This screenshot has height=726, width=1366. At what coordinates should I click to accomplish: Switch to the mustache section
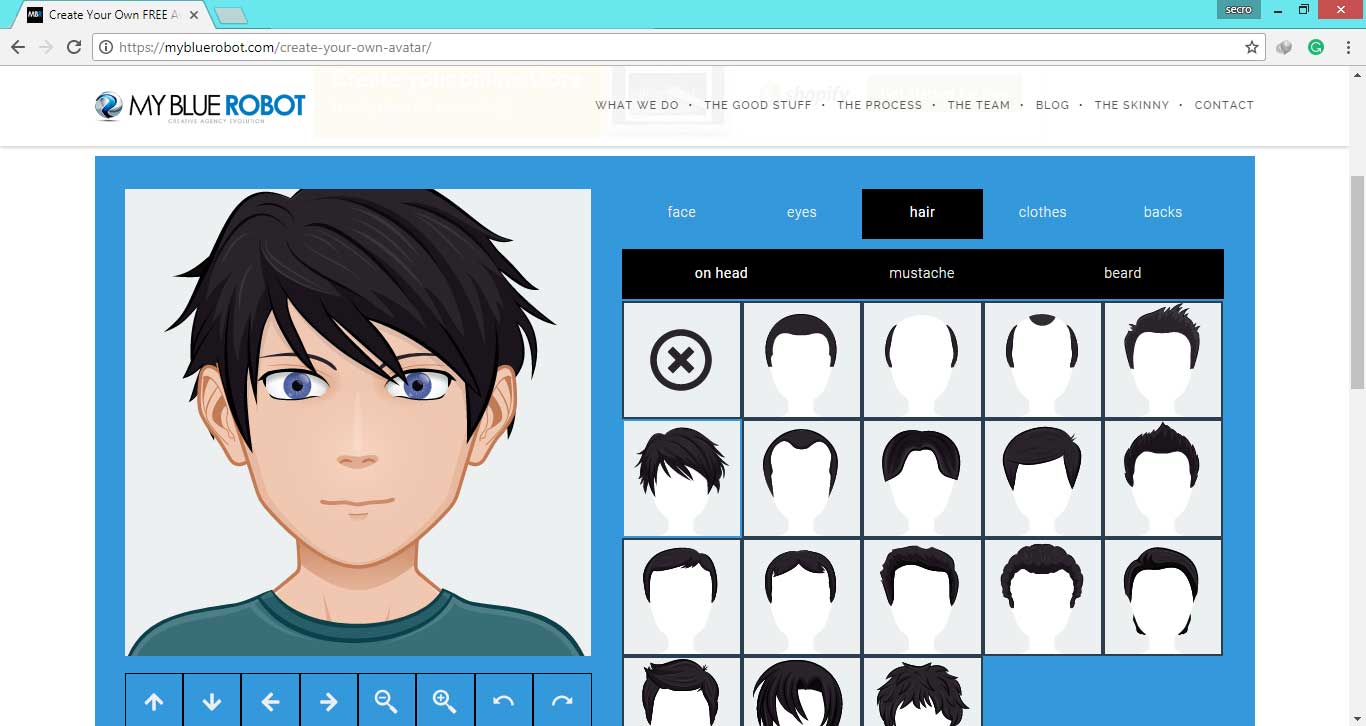coord(921,272)
